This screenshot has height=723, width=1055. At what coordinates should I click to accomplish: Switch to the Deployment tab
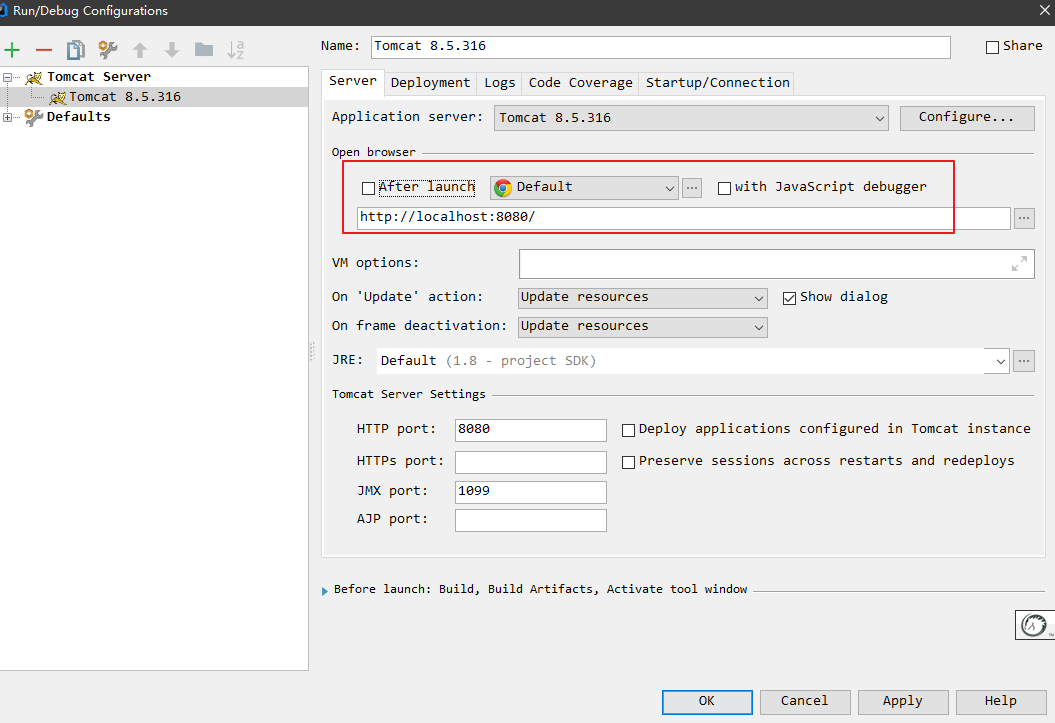click(x=430, y=83)
